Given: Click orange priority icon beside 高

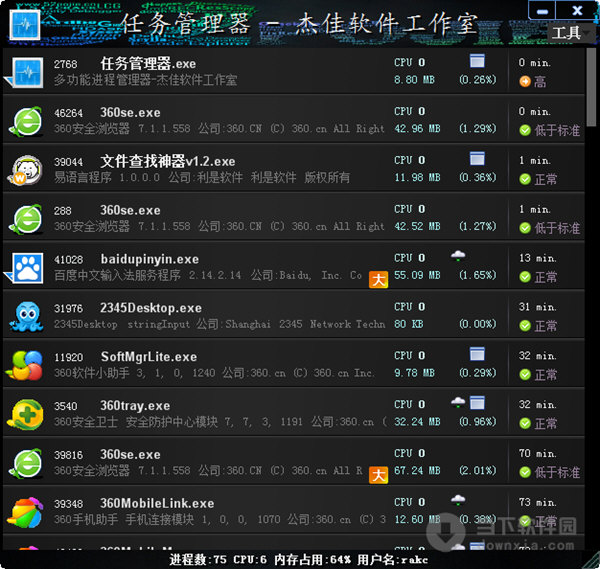Looking at the screenshot, I should point(525,81).
